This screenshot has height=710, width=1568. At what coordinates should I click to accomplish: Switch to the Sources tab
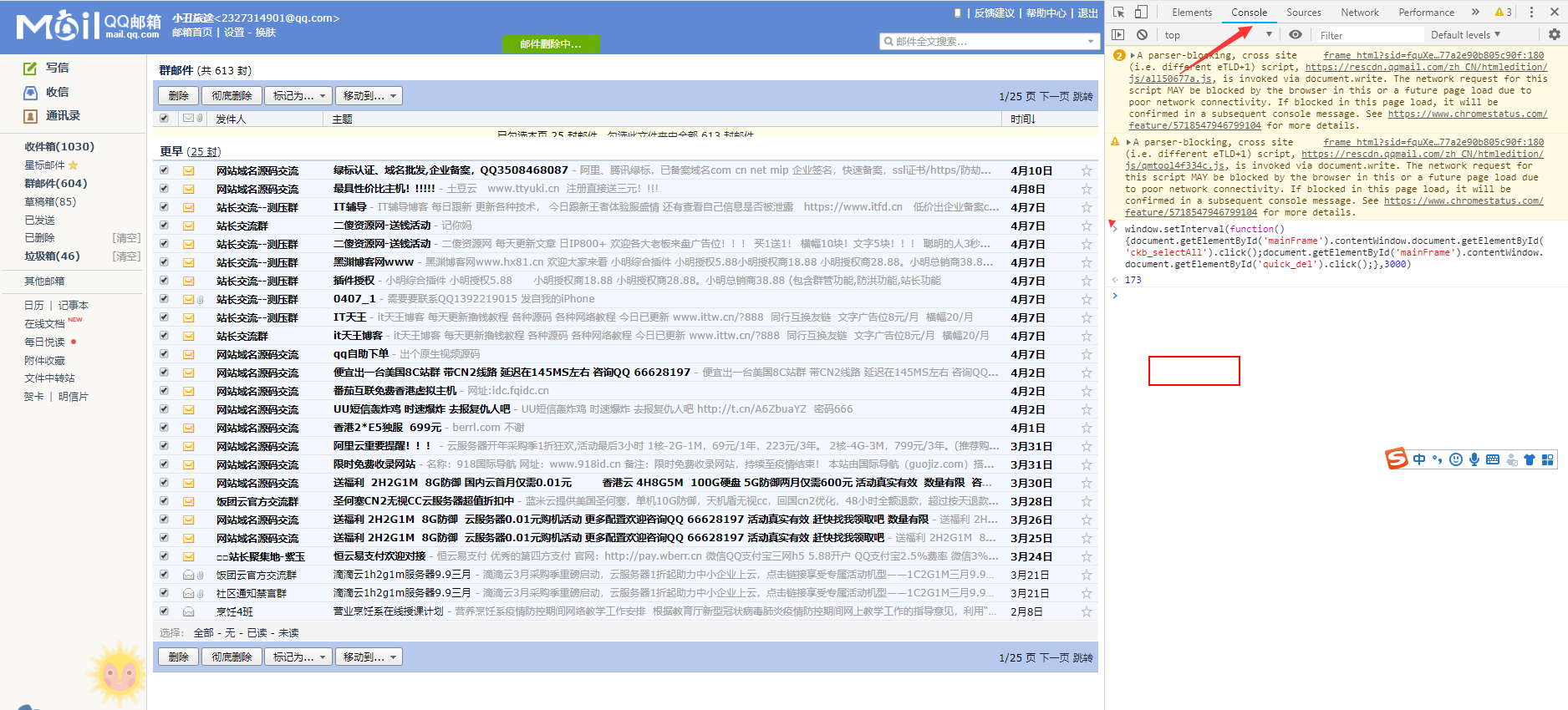1303,13
